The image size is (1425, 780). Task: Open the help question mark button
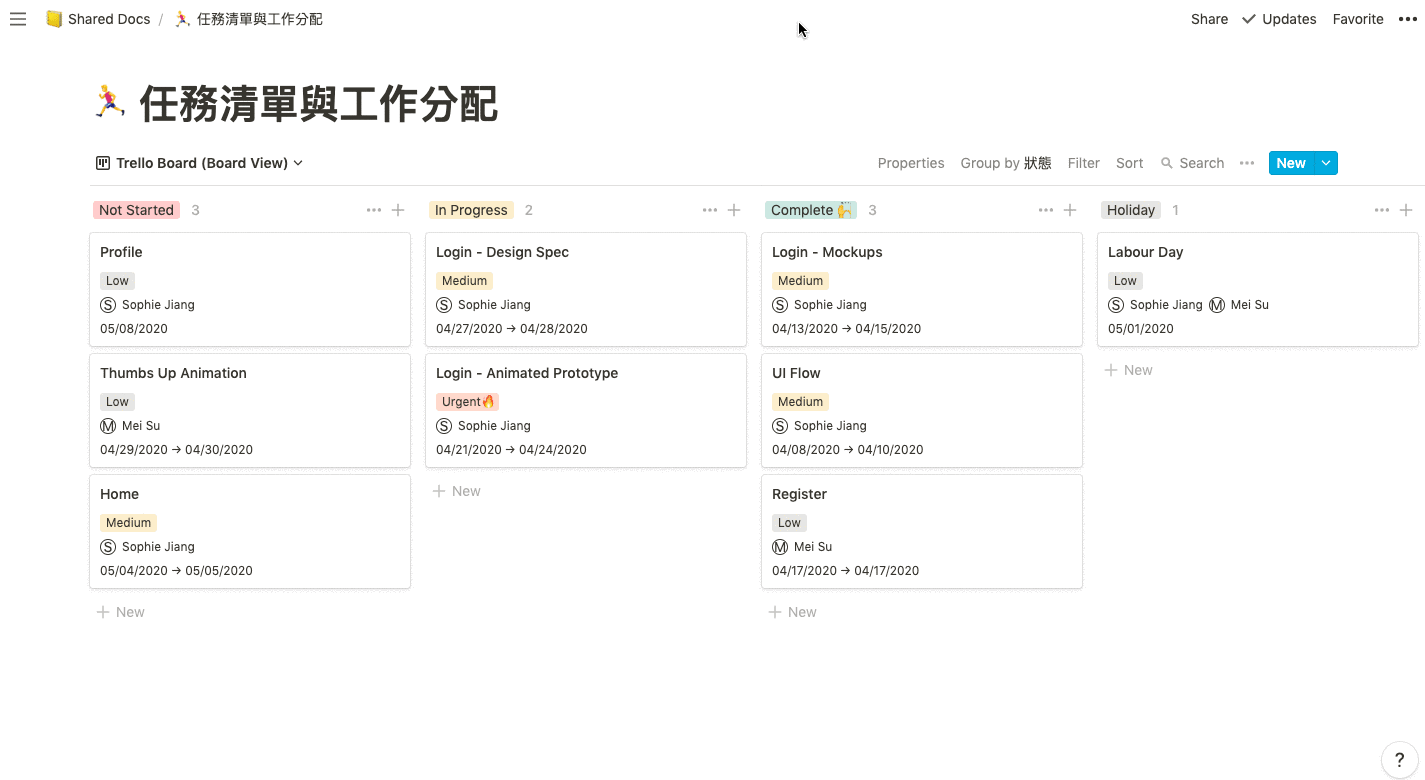tap(1399, 760)
